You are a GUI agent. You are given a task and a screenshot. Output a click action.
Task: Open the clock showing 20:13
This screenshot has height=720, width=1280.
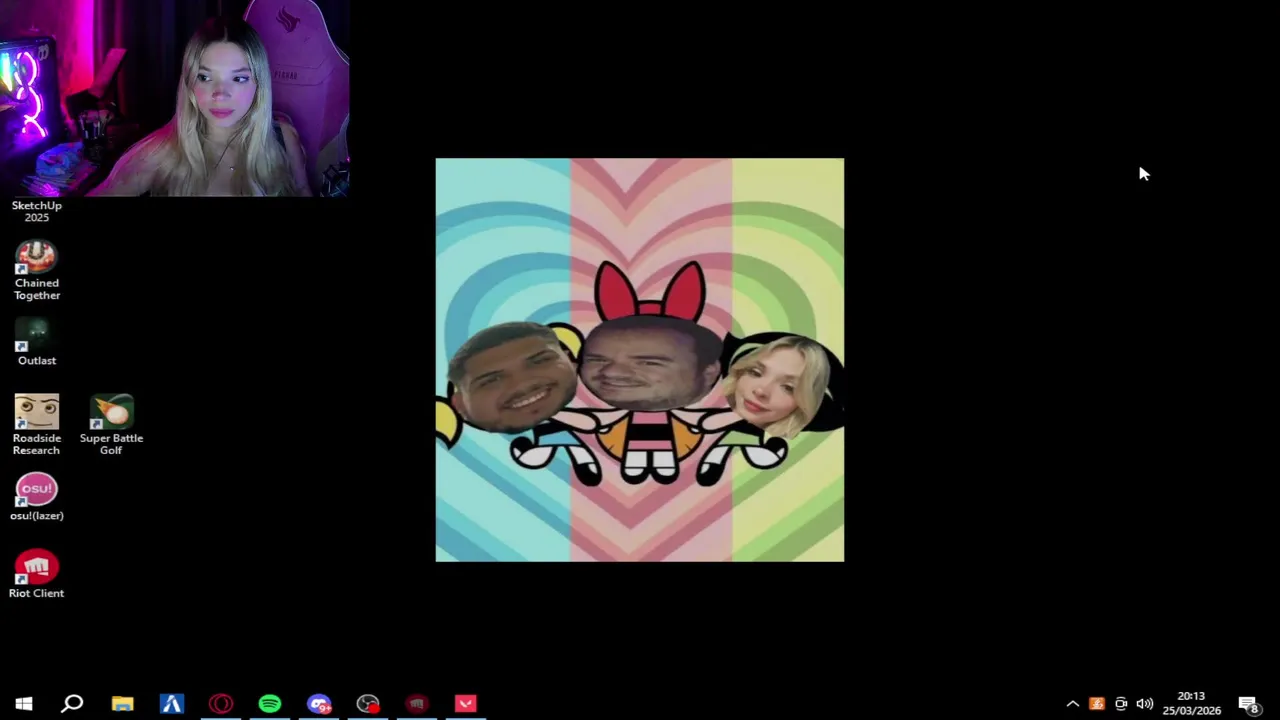click(x=1191, y=704)
